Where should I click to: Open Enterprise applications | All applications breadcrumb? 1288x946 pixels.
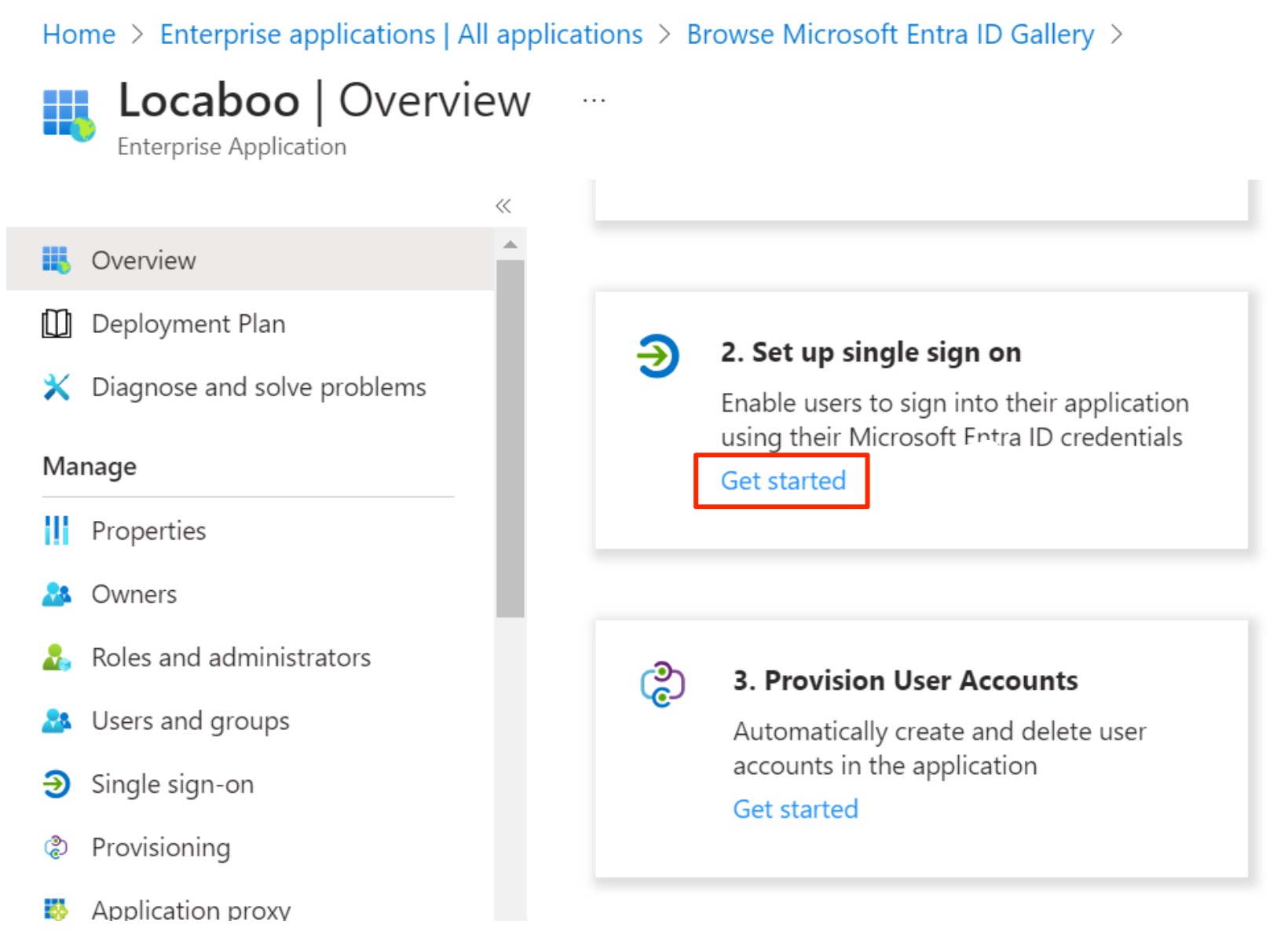tap(401, 35)
